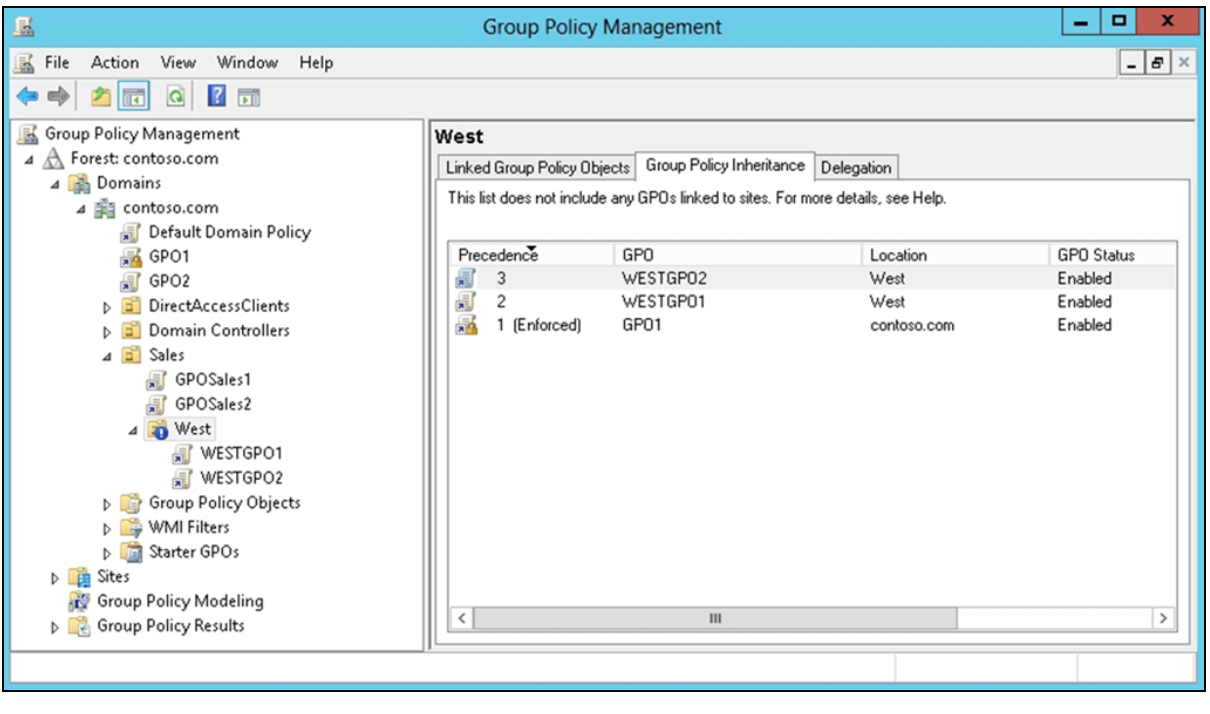
Task: Collapse the Sales OU
Action: coord(108,356)
